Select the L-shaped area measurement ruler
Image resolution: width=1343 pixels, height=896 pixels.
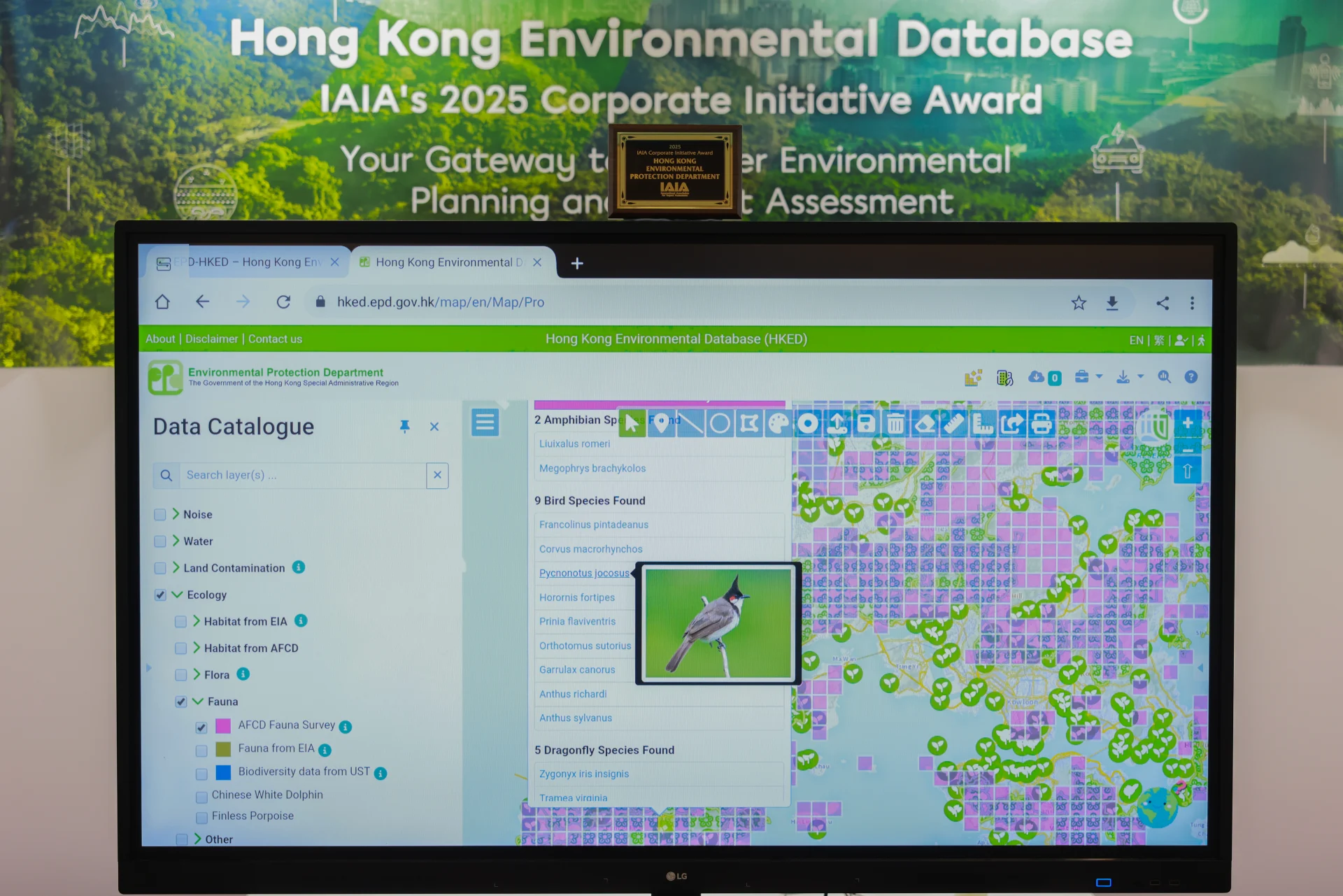point(983,423)
